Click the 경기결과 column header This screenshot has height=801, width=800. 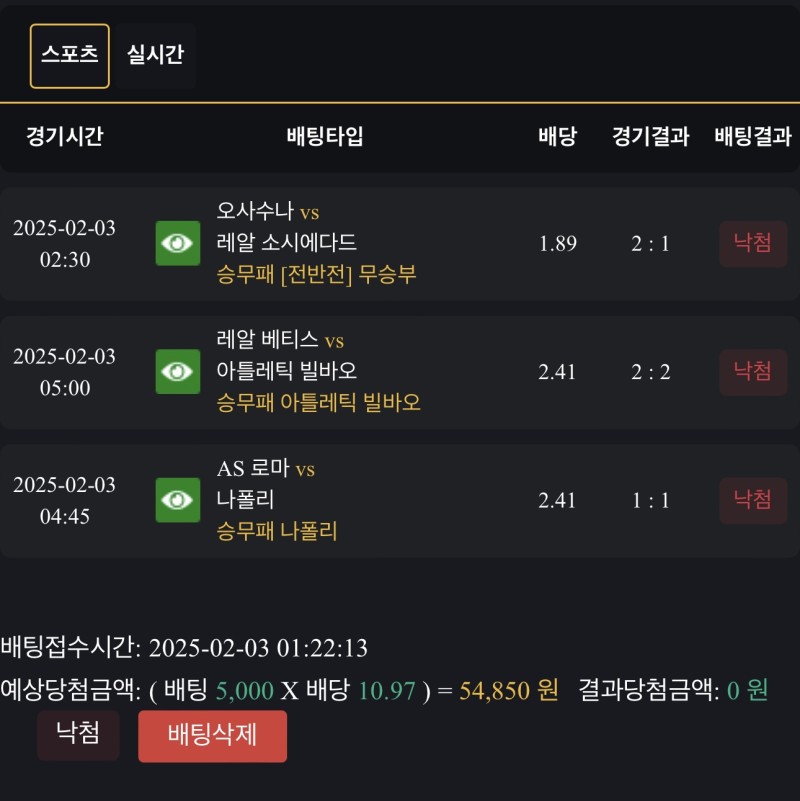(x=651, y=137)
